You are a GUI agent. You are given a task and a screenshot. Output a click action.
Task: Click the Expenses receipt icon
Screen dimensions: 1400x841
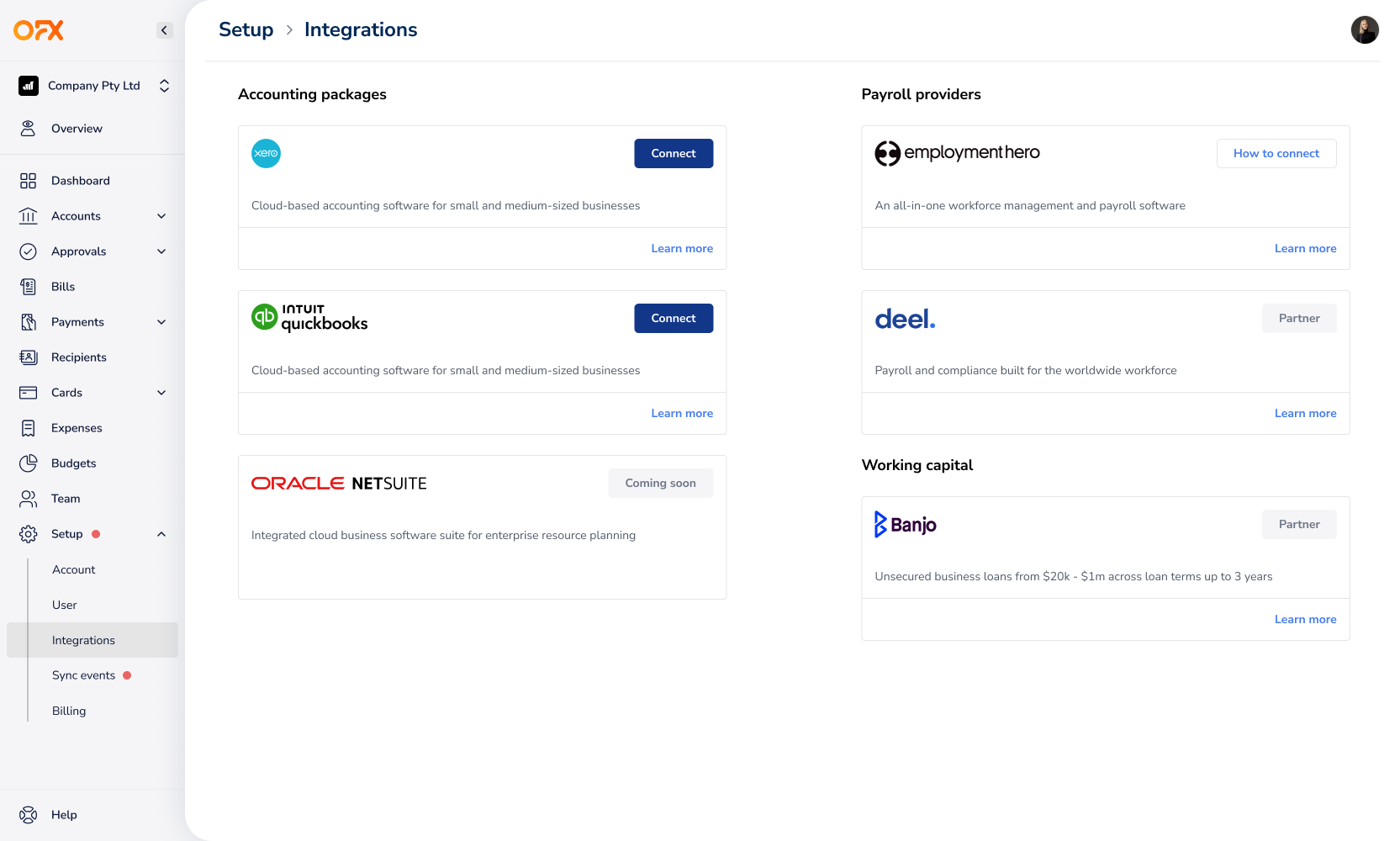point(28,428)
